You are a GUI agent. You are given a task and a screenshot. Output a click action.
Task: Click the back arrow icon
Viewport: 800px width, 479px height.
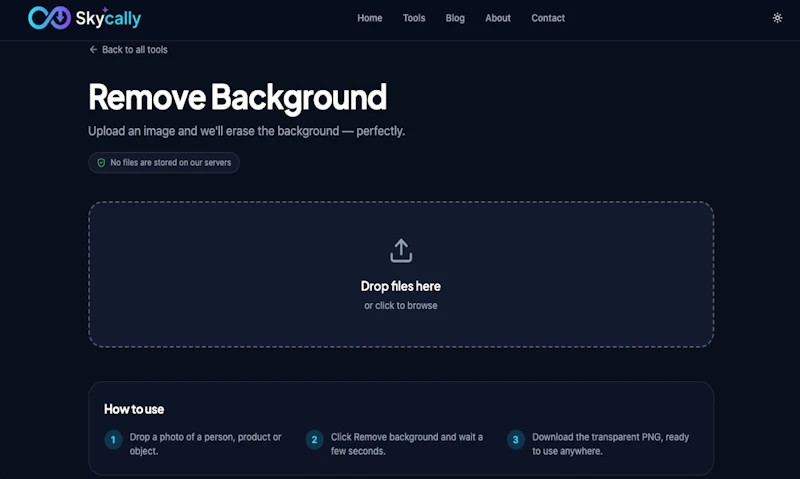93,49
